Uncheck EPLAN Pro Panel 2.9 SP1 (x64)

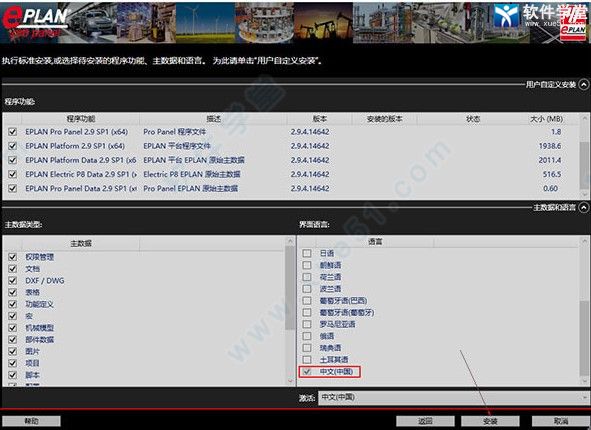(12, 132)
